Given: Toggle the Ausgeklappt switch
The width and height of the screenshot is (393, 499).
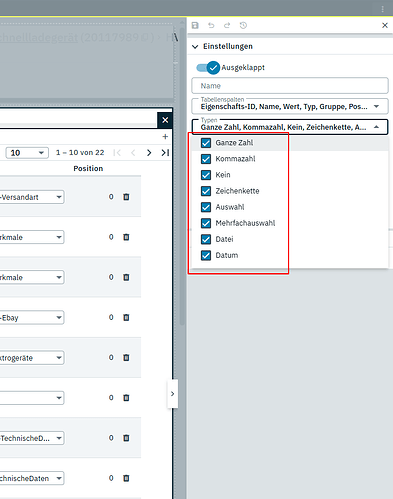Looking at the screenshot, I should (208, 68).
